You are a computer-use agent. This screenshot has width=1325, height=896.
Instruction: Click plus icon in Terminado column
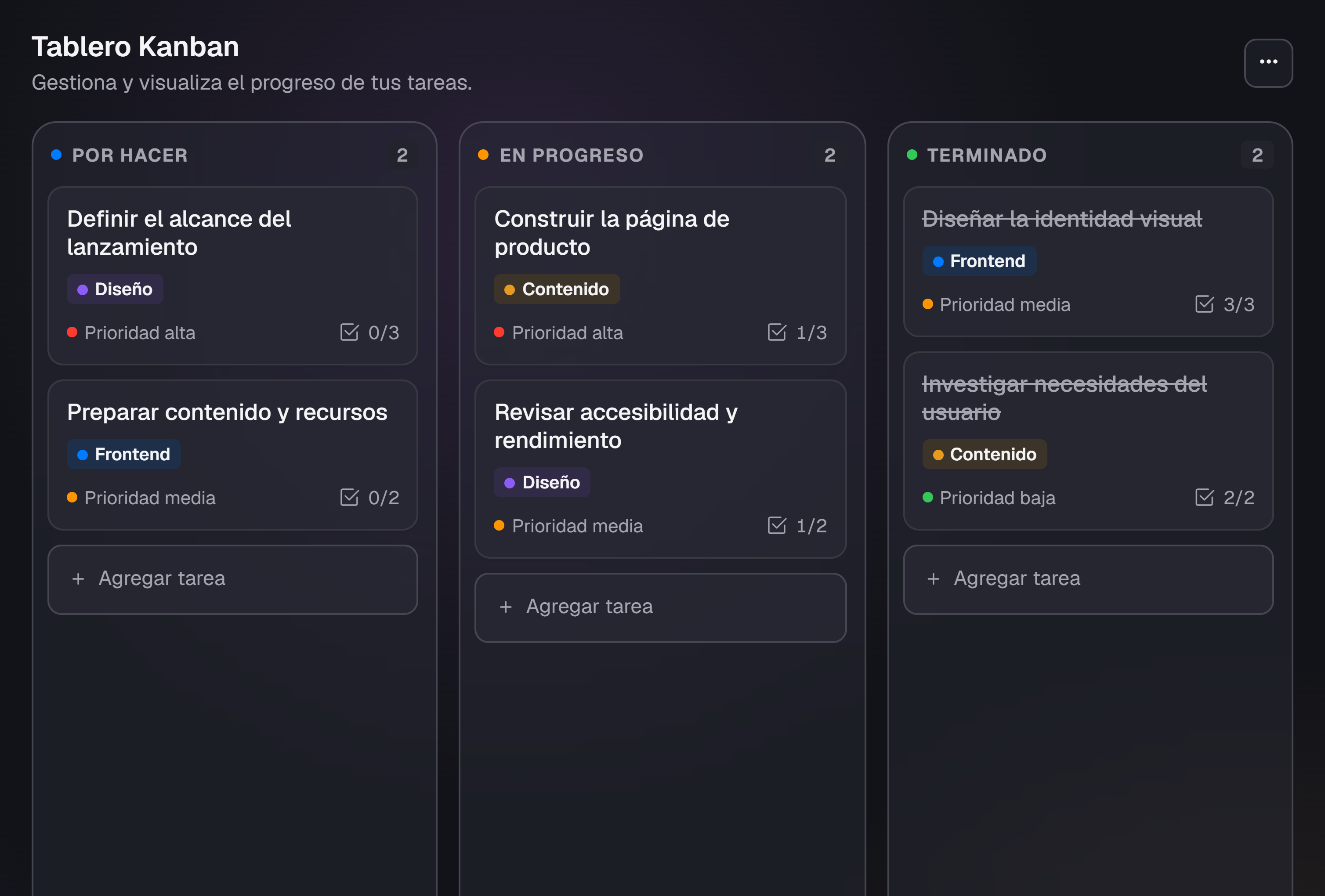pos(933,579)
